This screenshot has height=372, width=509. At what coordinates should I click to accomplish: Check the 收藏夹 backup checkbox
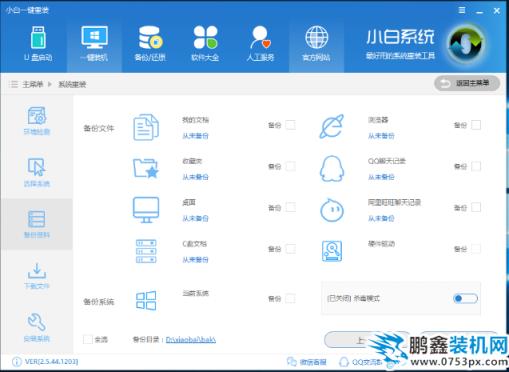coord(290,166)
